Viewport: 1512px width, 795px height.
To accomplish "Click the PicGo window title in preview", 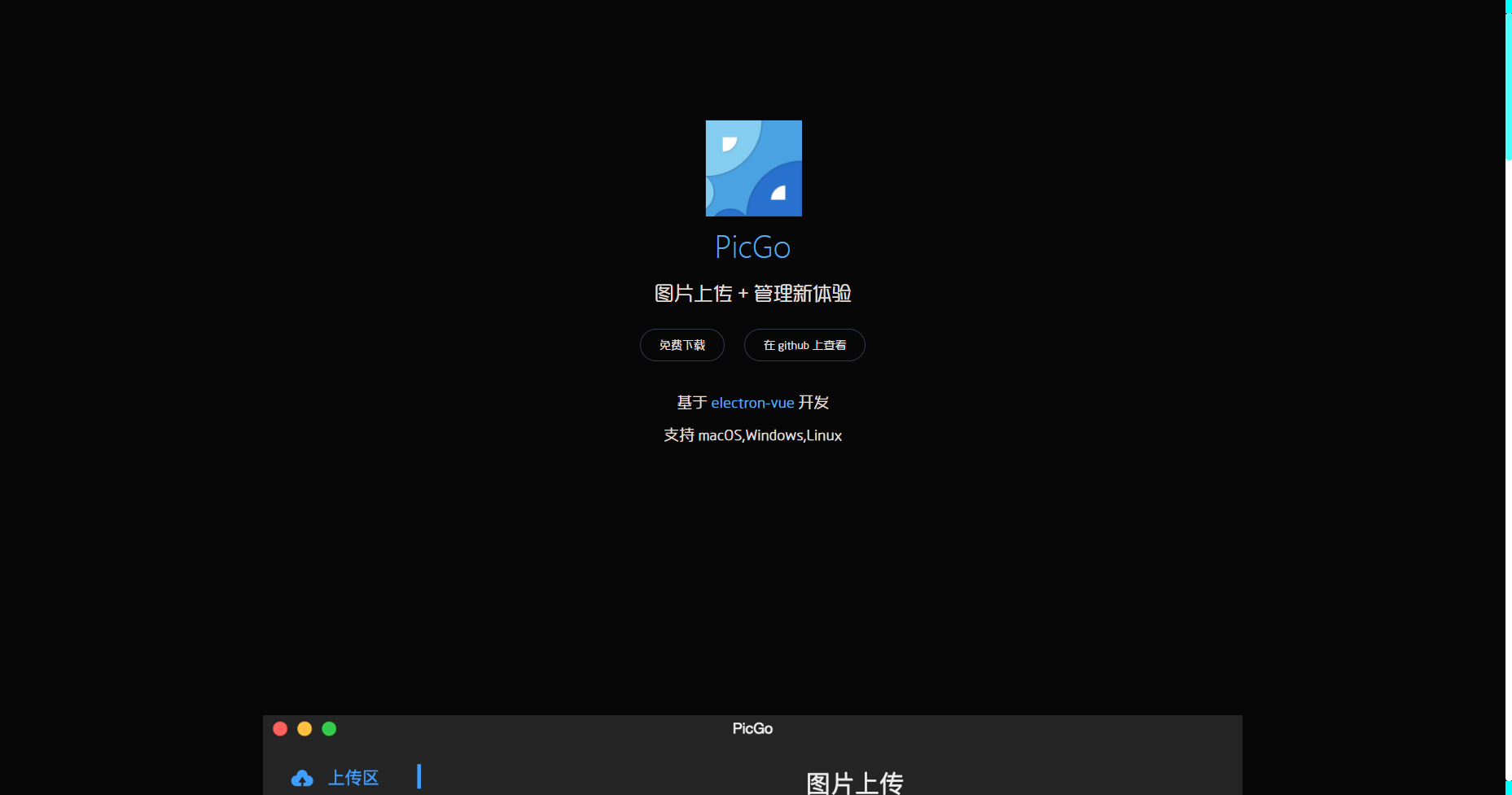I will (752, 728).
